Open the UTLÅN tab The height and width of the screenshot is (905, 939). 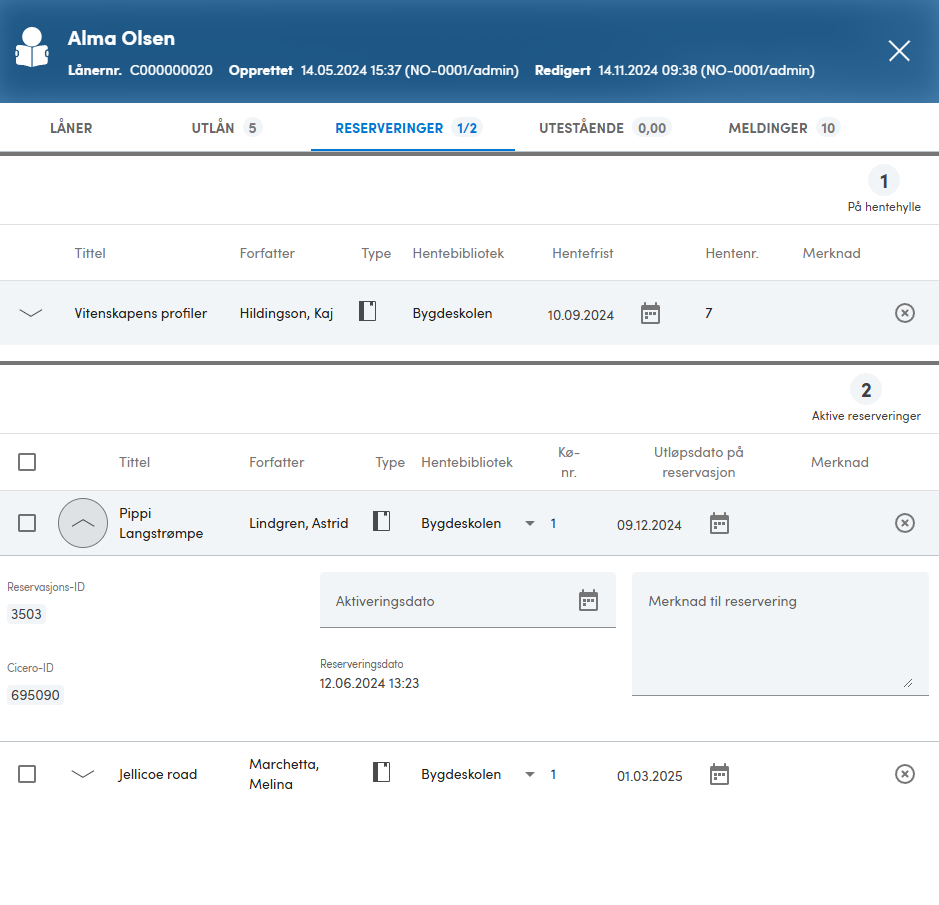[226, 128]
